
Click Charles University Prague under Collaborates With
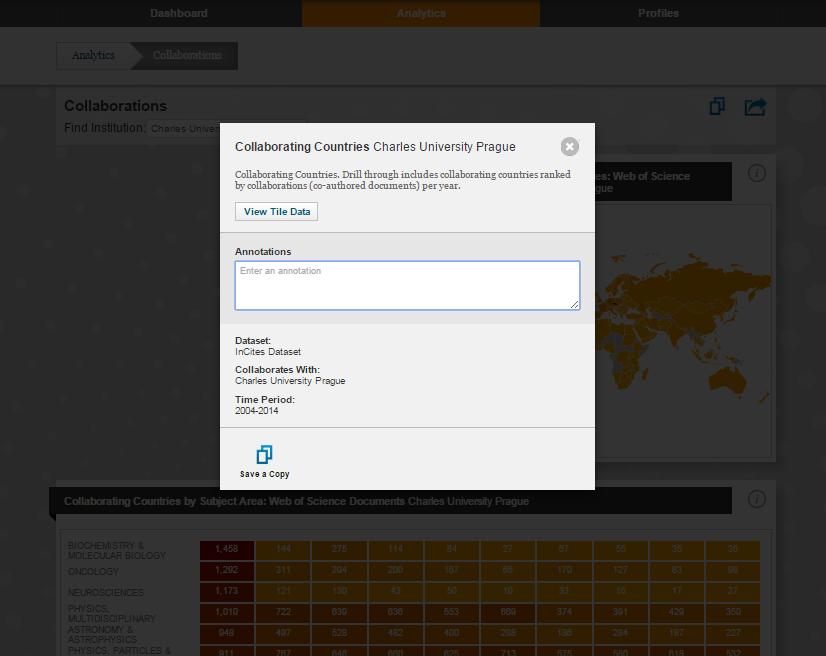click(290, 381)
